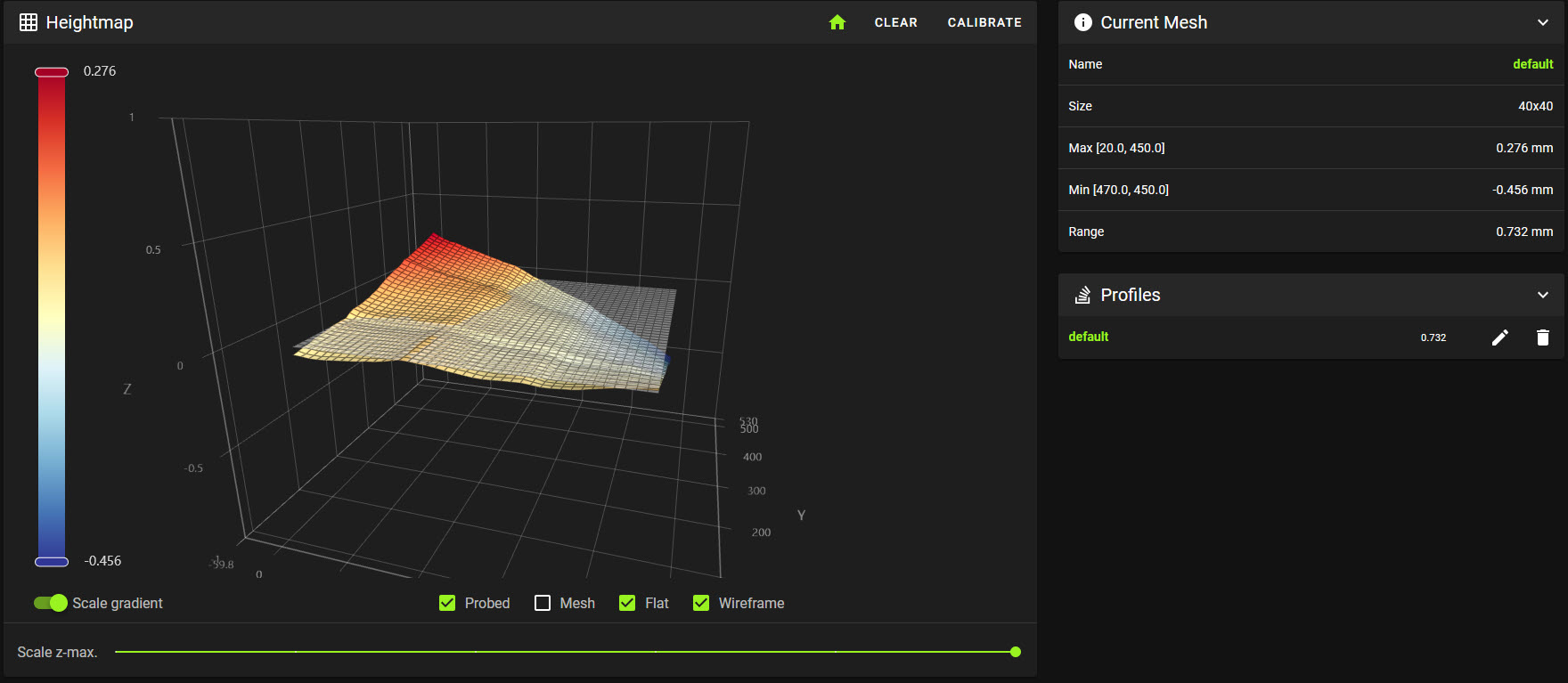
Task: Select the default profile name link
Action: (1089, 337)
